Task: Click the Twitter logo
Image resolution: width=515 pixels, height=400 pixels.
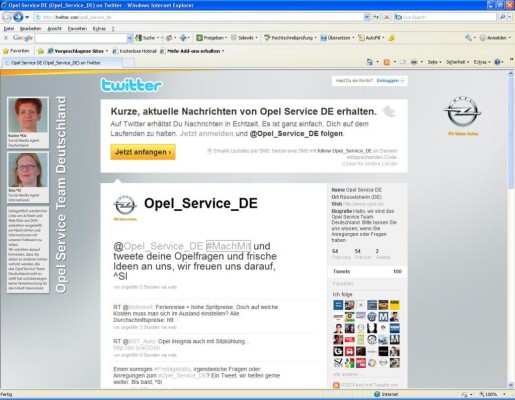Action: tap(131, 85)
